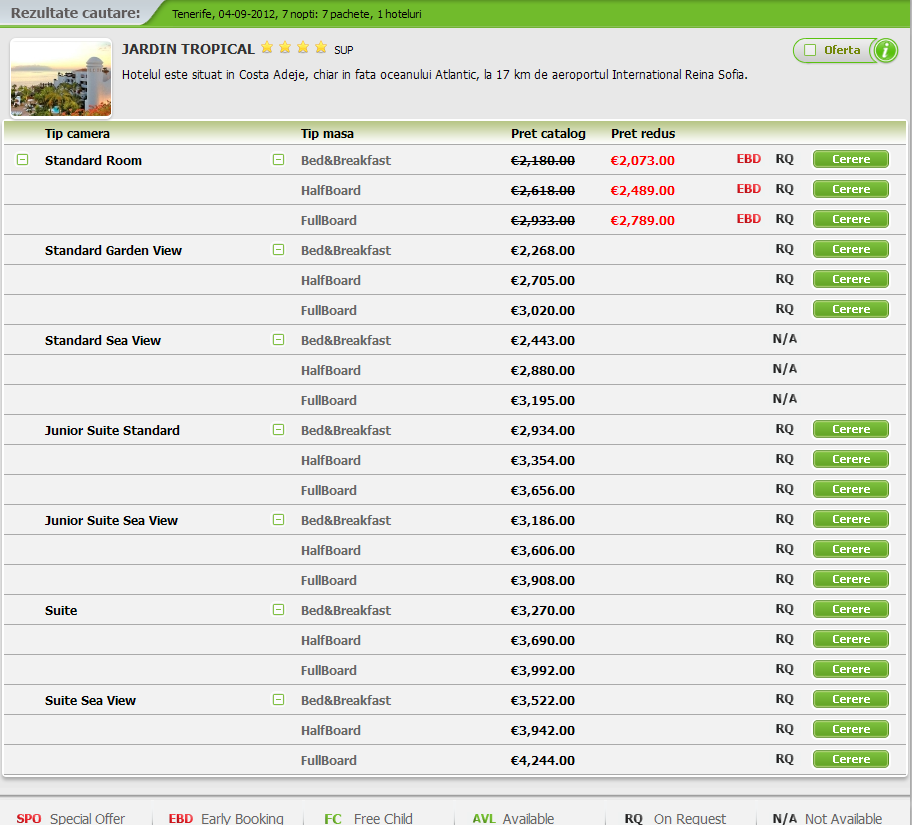Image resolution: width=912 pixels, height=825 pixels.
Task: Collapse the Standard Garden View group
Action: [278, 250]
